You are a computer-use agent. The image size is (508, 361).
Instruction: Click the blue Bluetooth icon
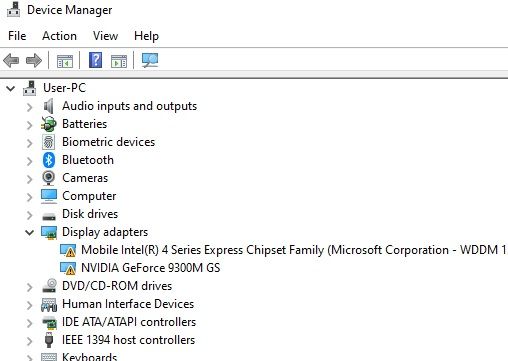49,160
